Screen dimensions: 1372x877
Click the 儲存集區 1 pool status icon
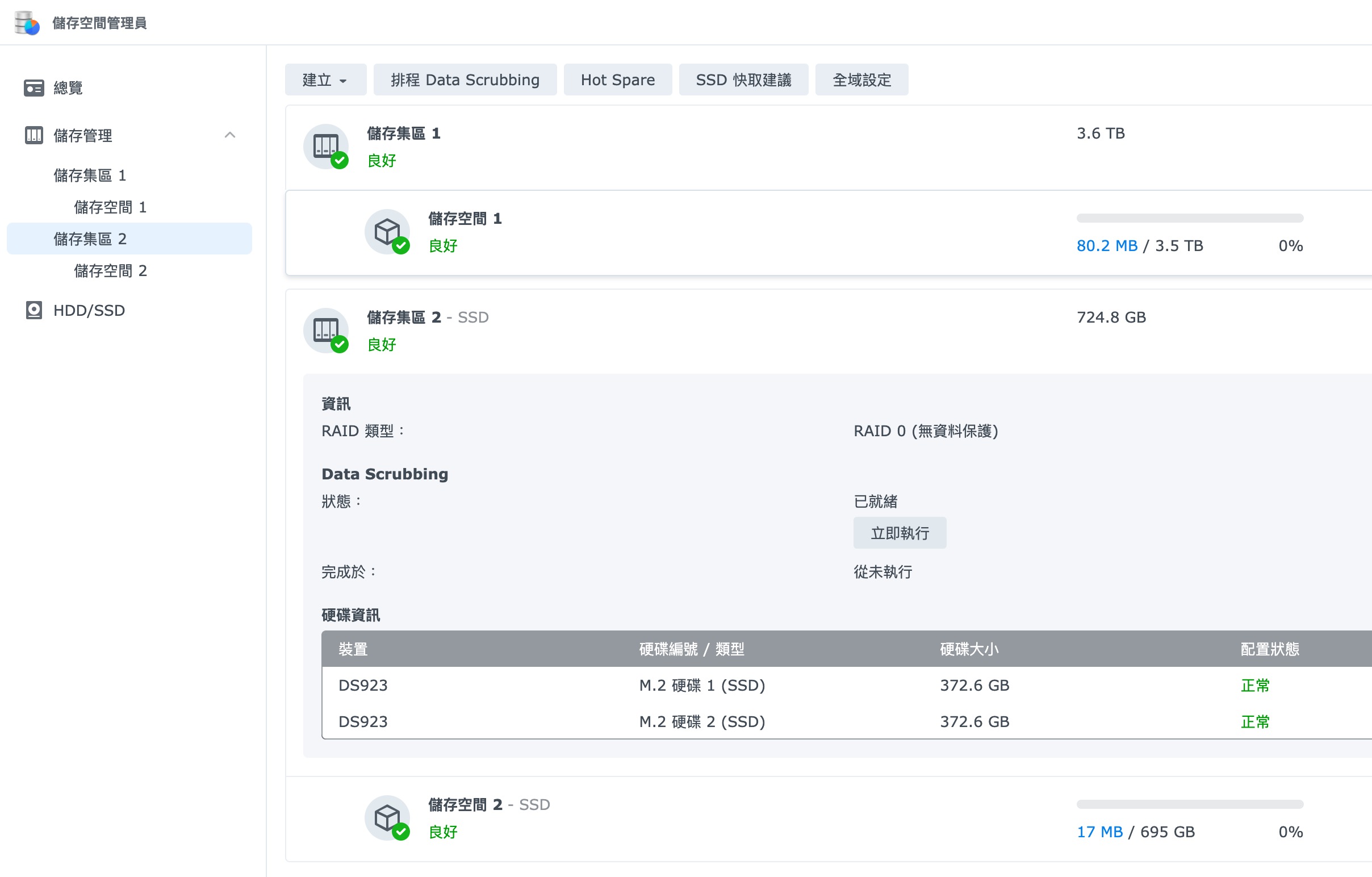[x=326, y=147]
